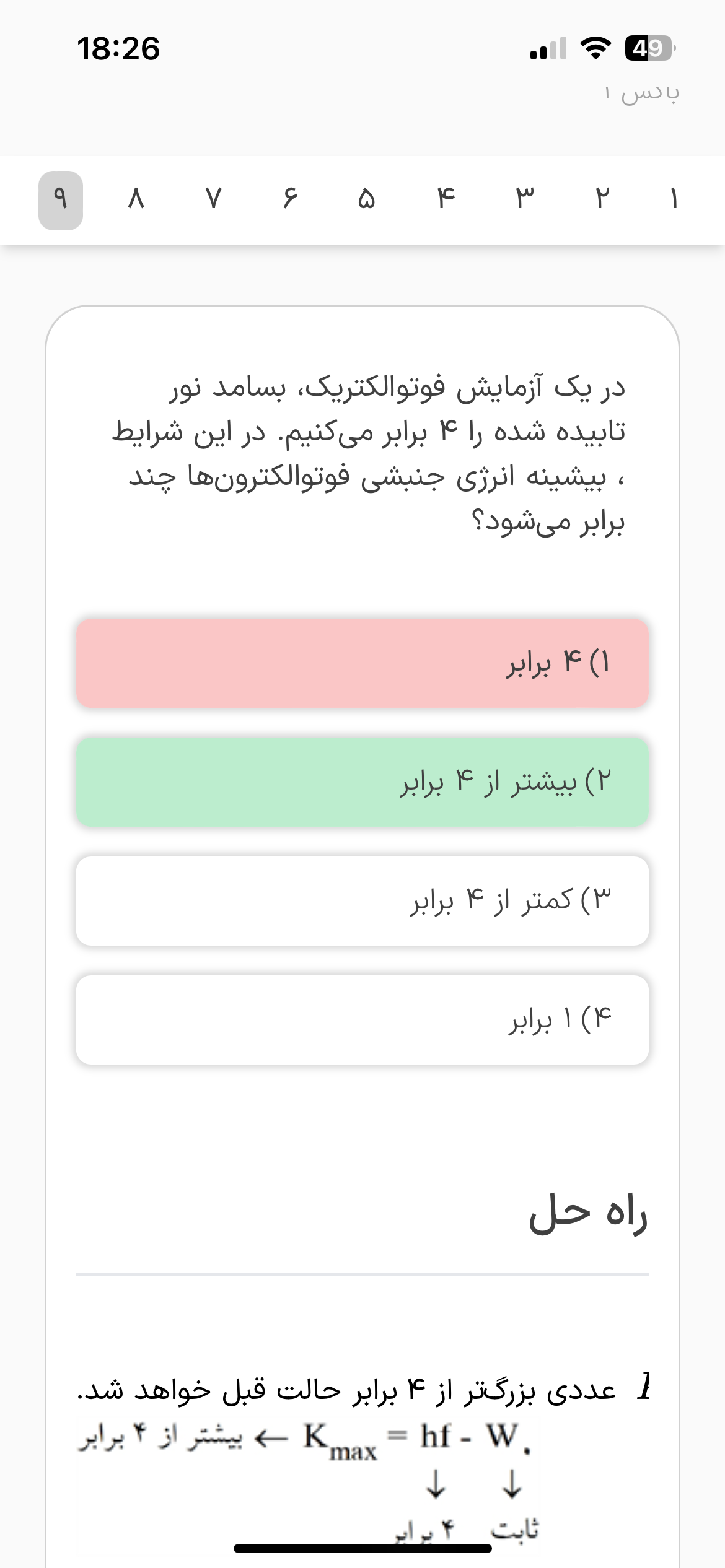
Task: Tap the Wi-Fi status icon
Action: click(x=595, y=48)
